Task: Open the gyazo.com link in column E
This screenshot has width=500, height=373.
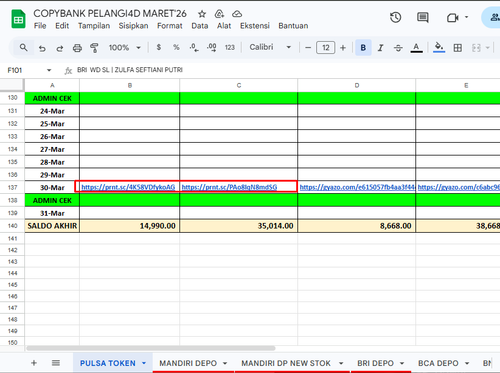Action: [x=459, y=187]
